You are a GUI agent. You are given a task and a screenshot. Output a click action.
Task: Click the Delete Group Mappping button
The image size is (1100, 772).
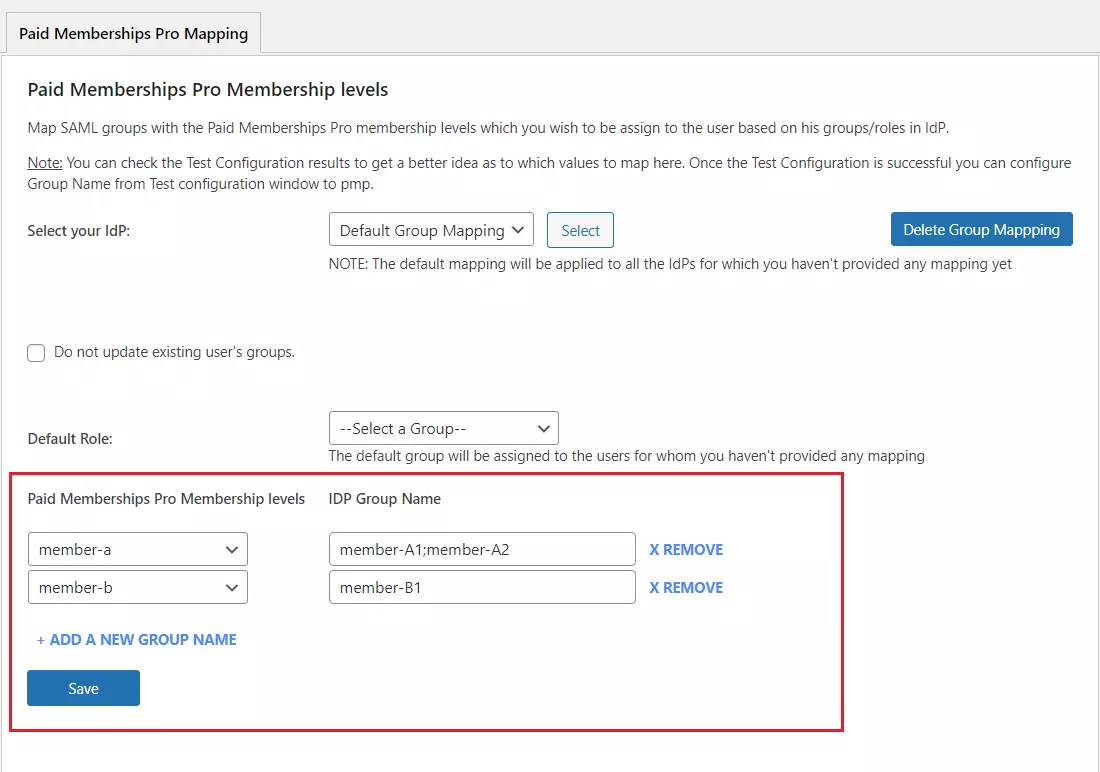tap(981, 229)
